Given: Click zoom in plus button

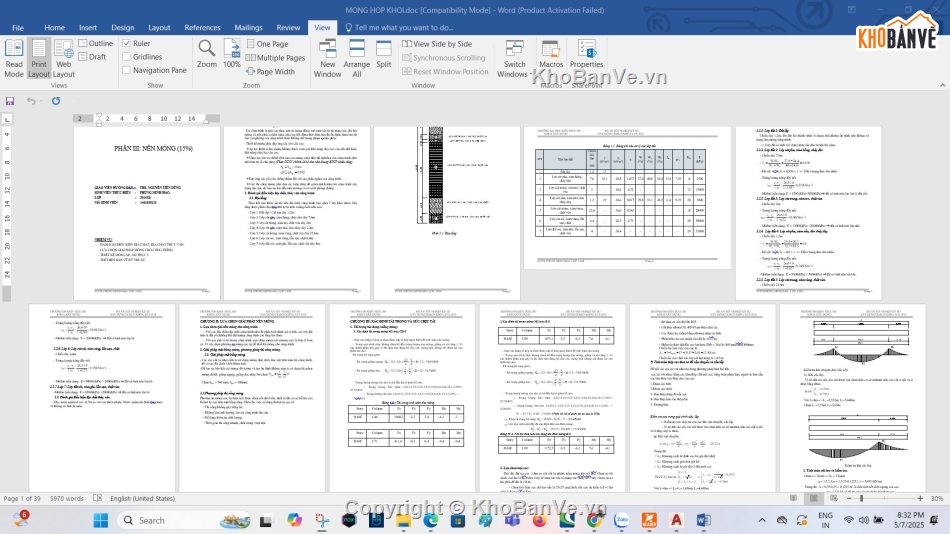Looking at the screenshot, I should click(x=920, y=498).
